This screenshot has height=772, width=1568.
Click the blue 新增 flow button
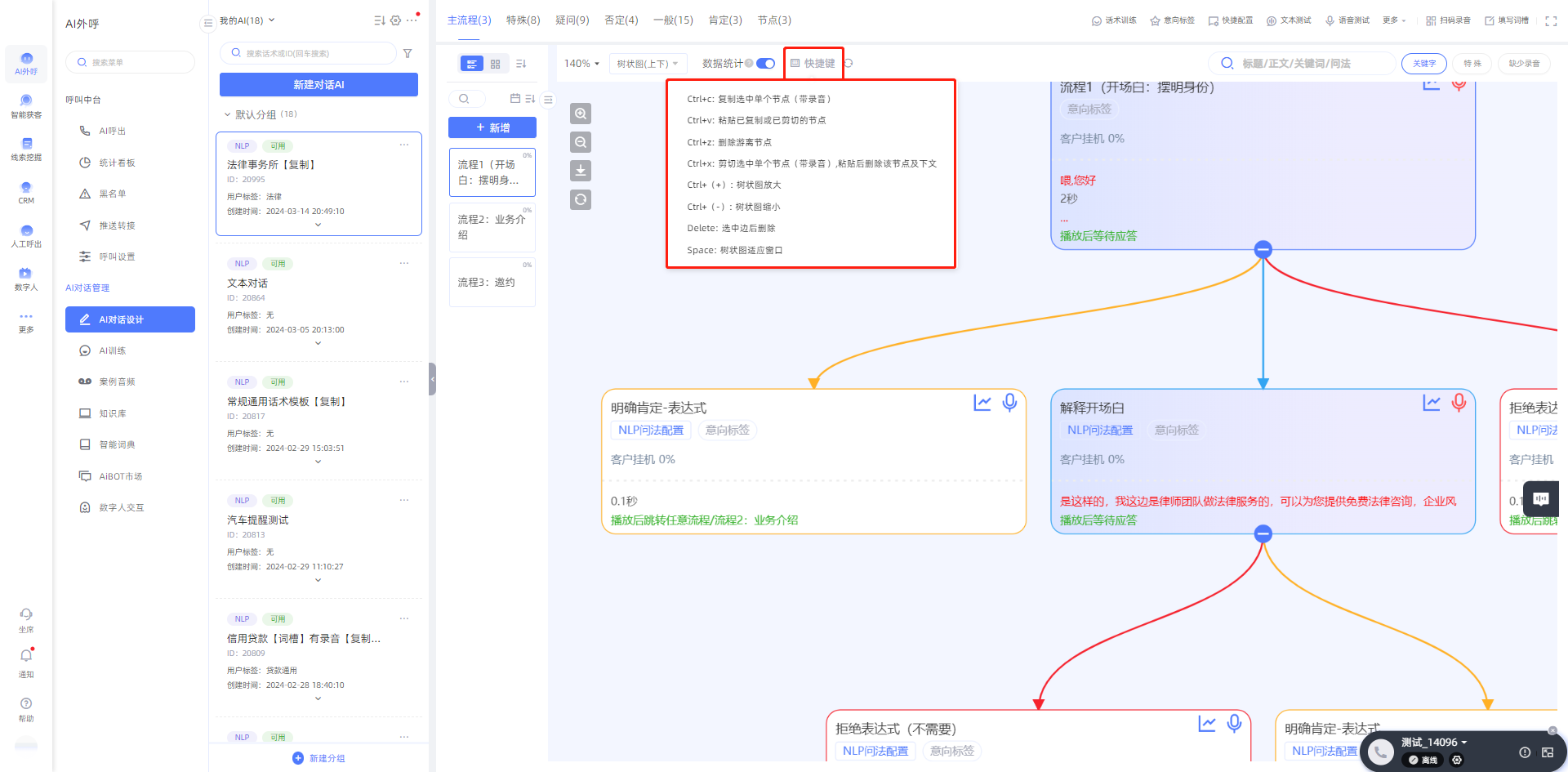[x=492, y=127]
